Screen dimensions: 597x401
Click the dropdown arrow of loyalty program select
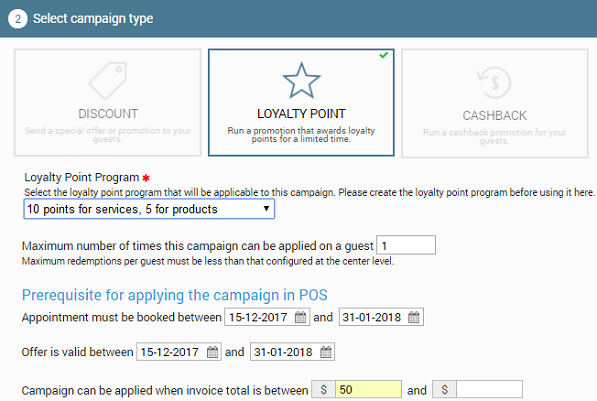(267, 209)
